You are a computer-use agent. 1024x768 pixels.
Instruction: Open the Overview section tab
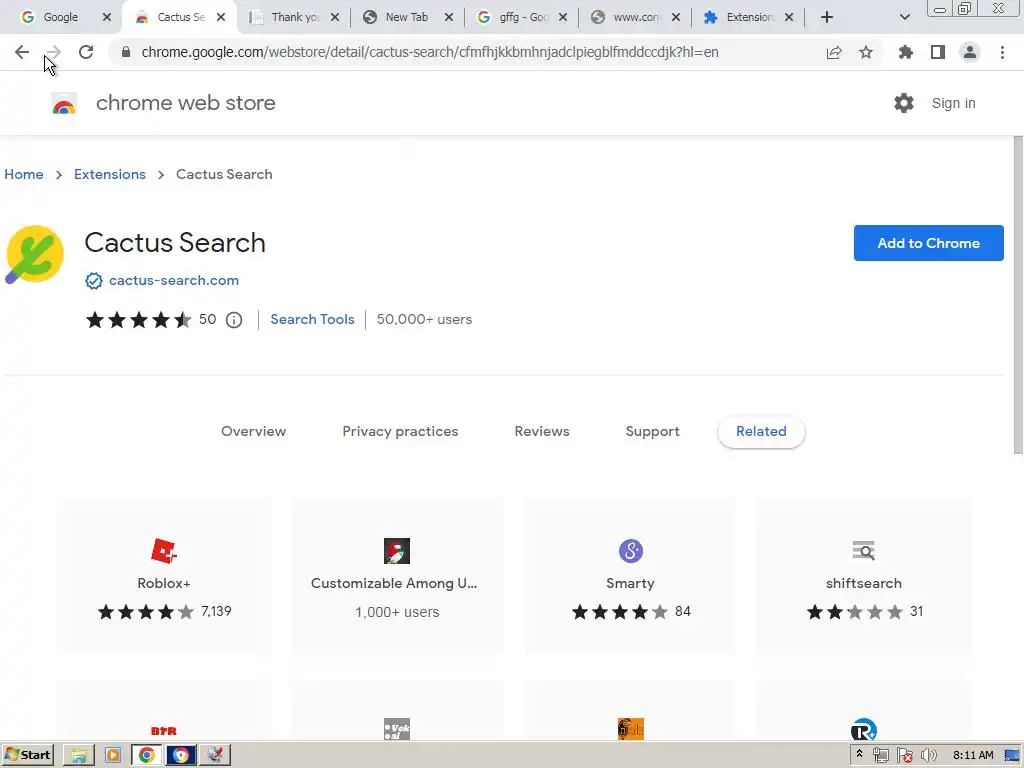253,432
